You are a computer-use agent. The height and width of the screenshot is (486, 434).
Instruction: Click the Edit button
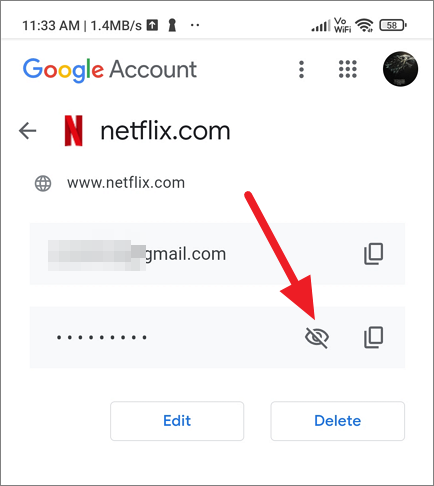pos(177,421)
